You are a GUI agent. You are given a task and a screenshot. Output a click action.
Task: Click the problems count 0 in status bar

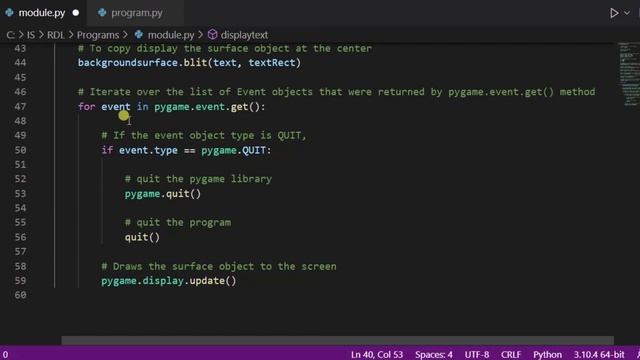pos(5,355)
